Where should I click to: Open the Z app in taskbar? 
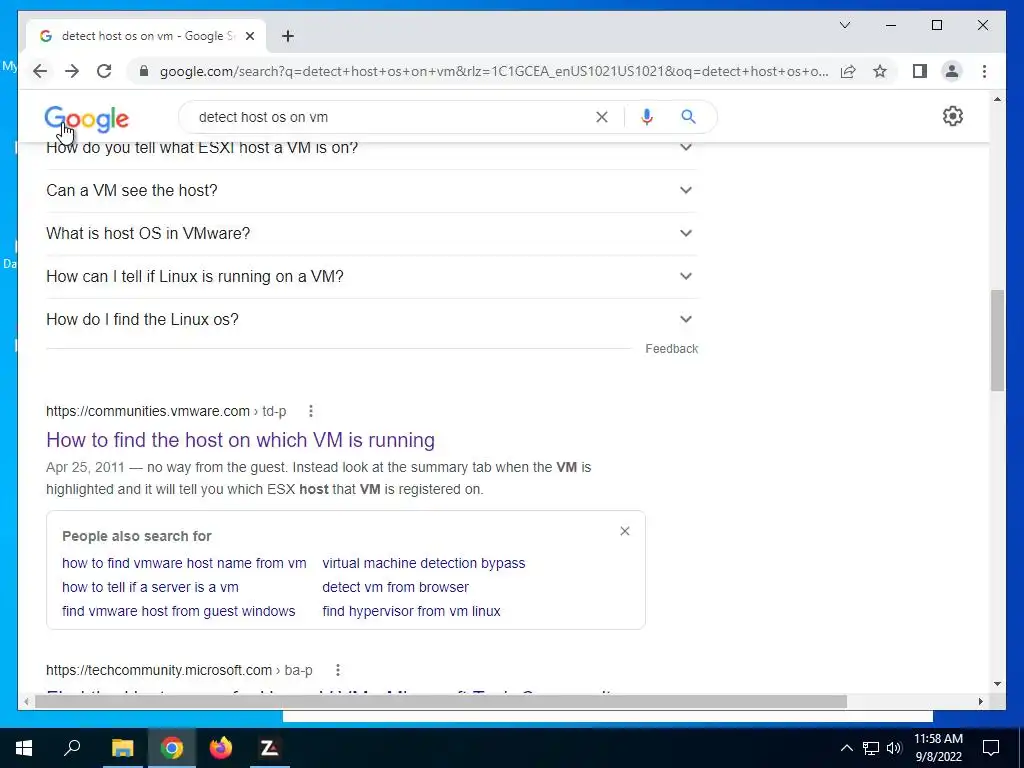(270, 748)
